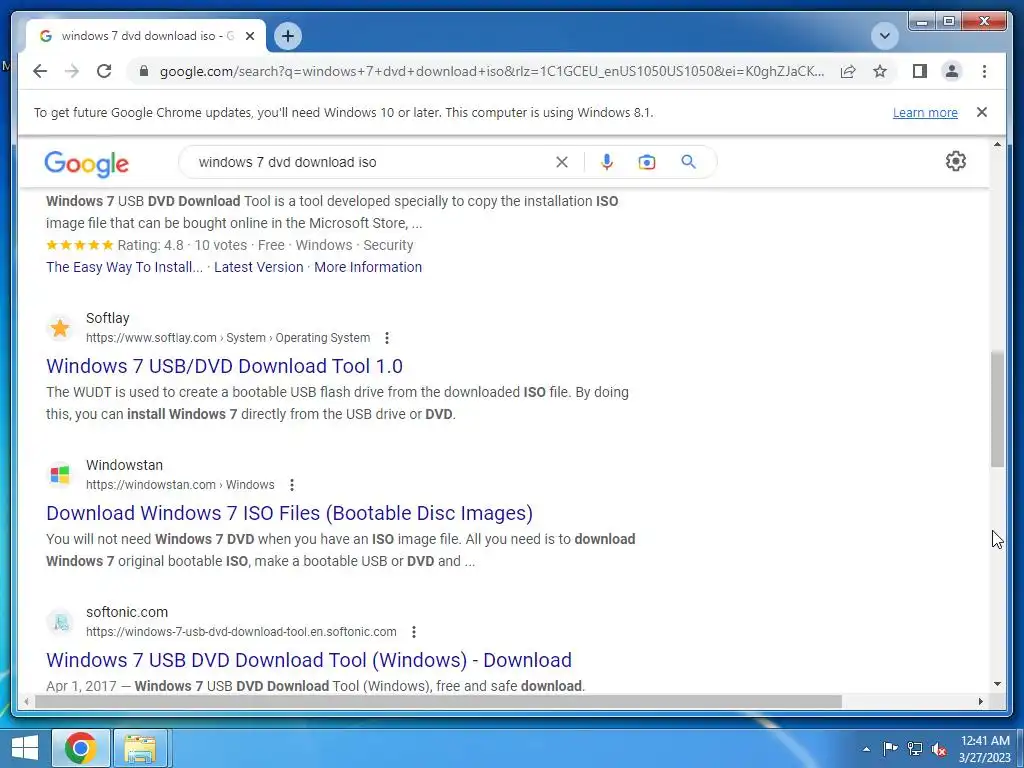The height and width of the screenshot is (768, 1024).
Task: Open Windows 7 USB/DVD Download Tool 1.0
Action: pyautogui.click(x=224, y=366)
